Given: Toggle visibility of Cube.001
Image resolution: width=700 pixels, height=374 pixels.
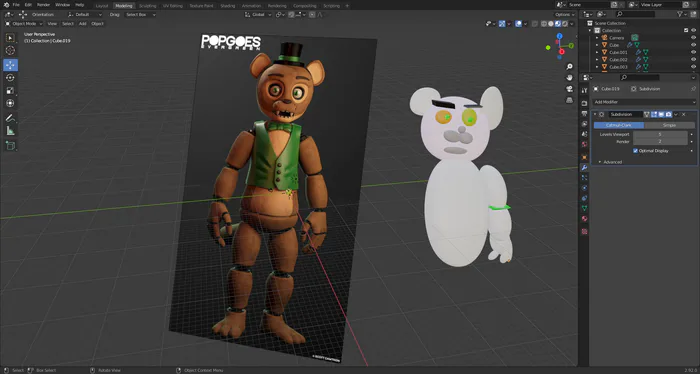Looking at the screenshot, I should [x=693, y=52].
